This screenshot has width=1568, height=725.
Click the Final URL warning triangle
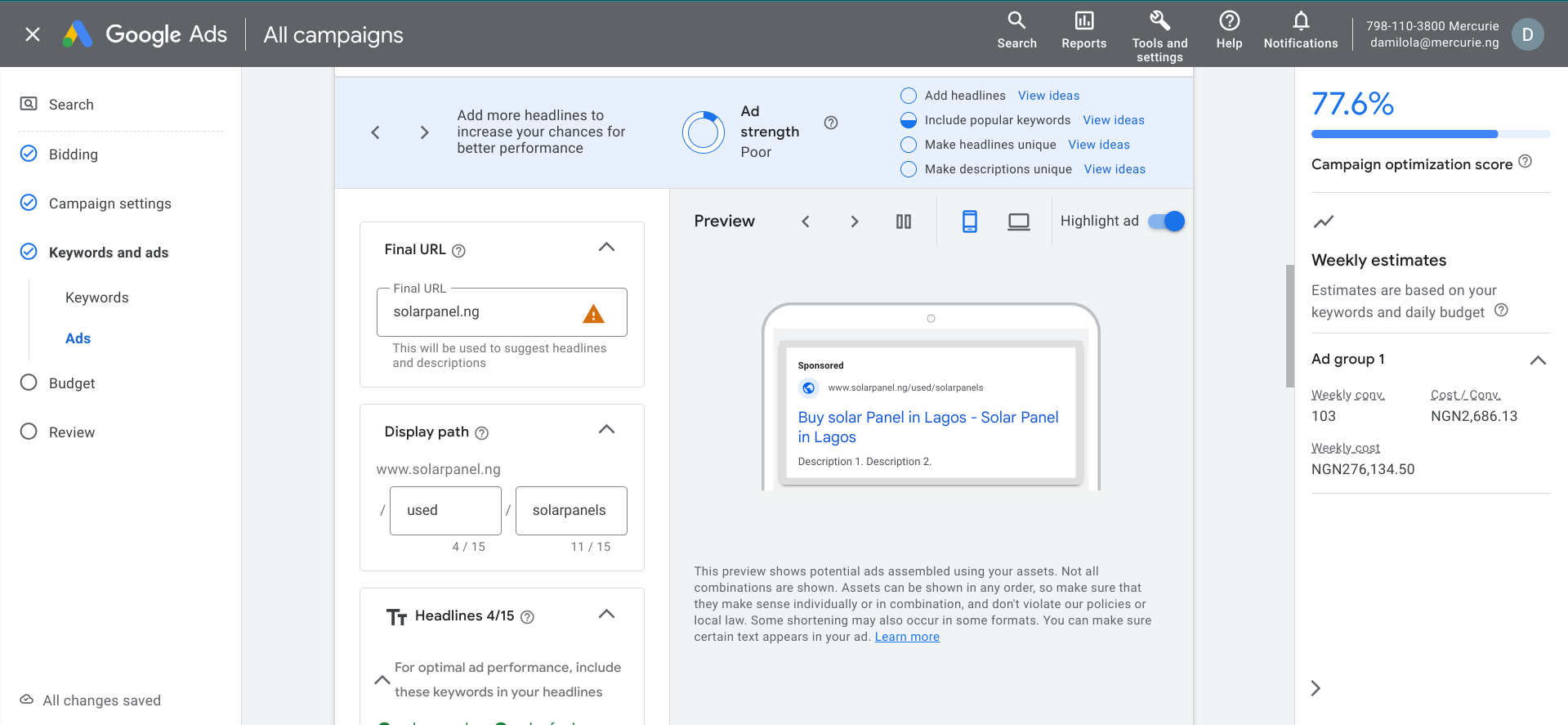click(593, 313)
